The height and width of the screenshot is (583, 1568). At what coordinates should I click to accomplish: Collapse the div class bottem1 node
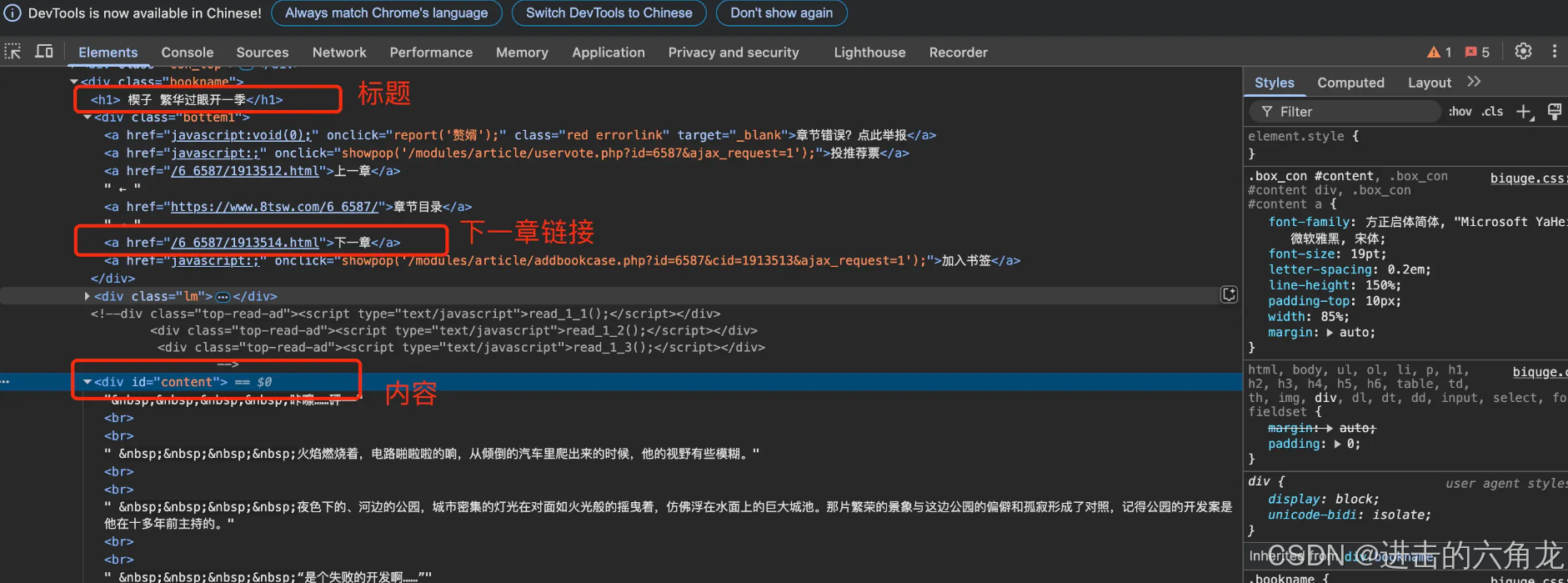[x=88, y=118]
